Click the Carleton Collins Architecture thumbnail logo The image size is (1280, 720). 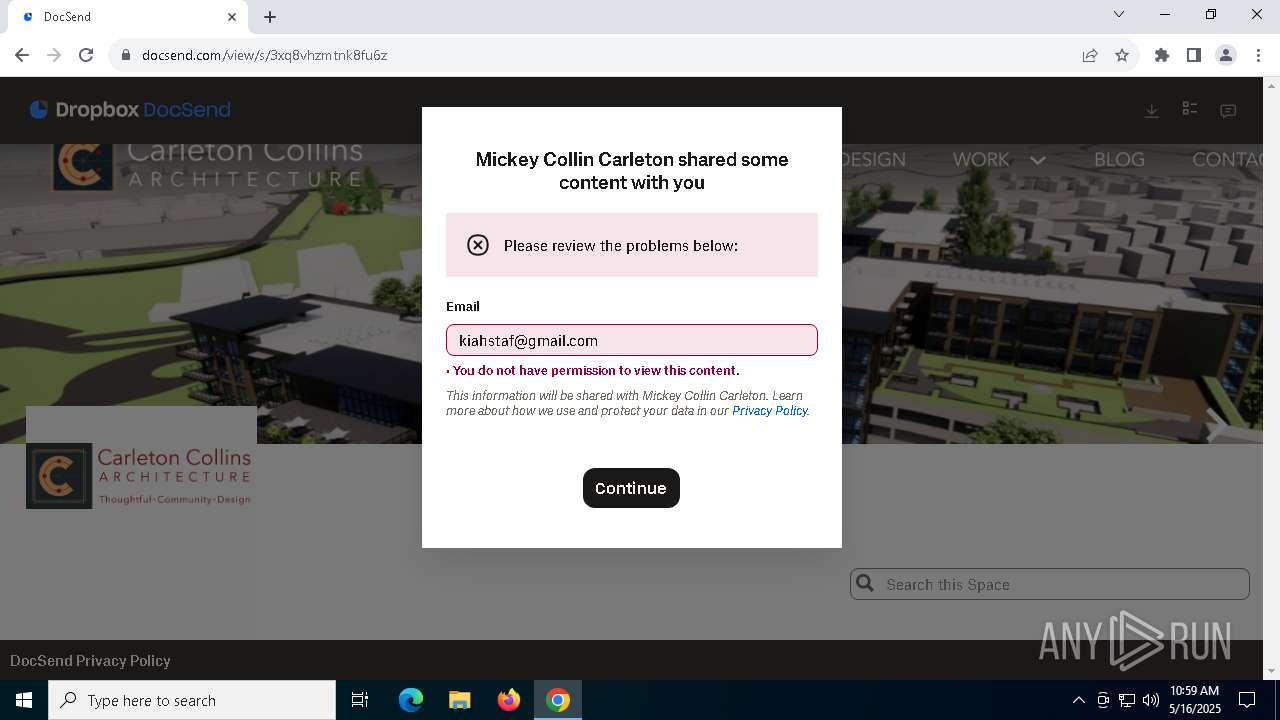coord(141,476)
